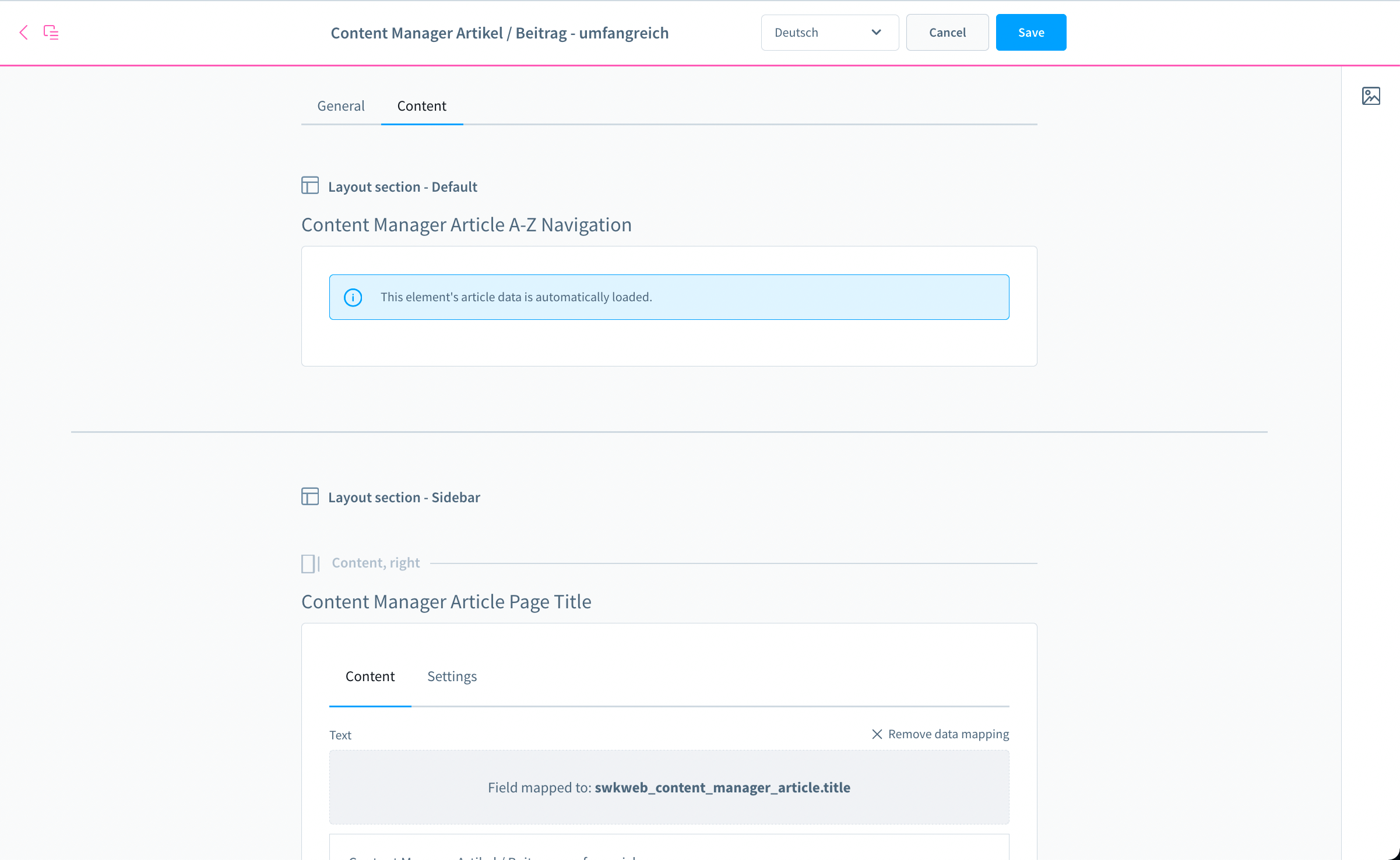This screenshot has height=860, width=1400.
Task: Click the layout icon beside 'Layout section - Sidebar'
Action: pyautogui.click(x=310, y=496)
